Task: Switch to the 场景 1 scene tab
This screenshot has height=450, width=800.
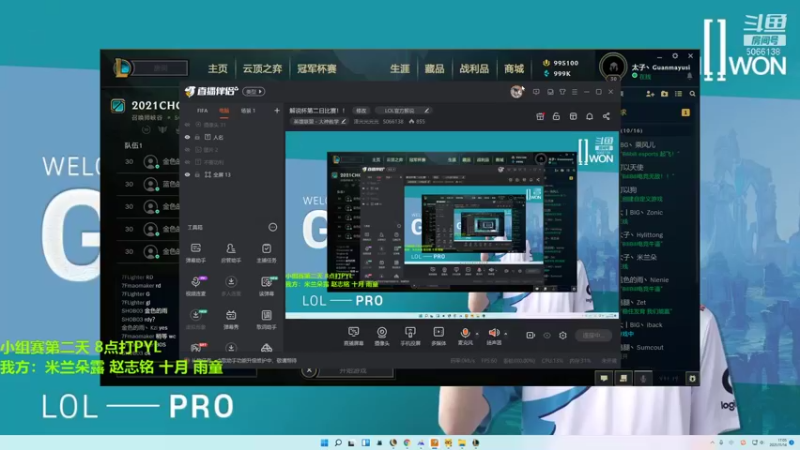Action: click(248, 110)
